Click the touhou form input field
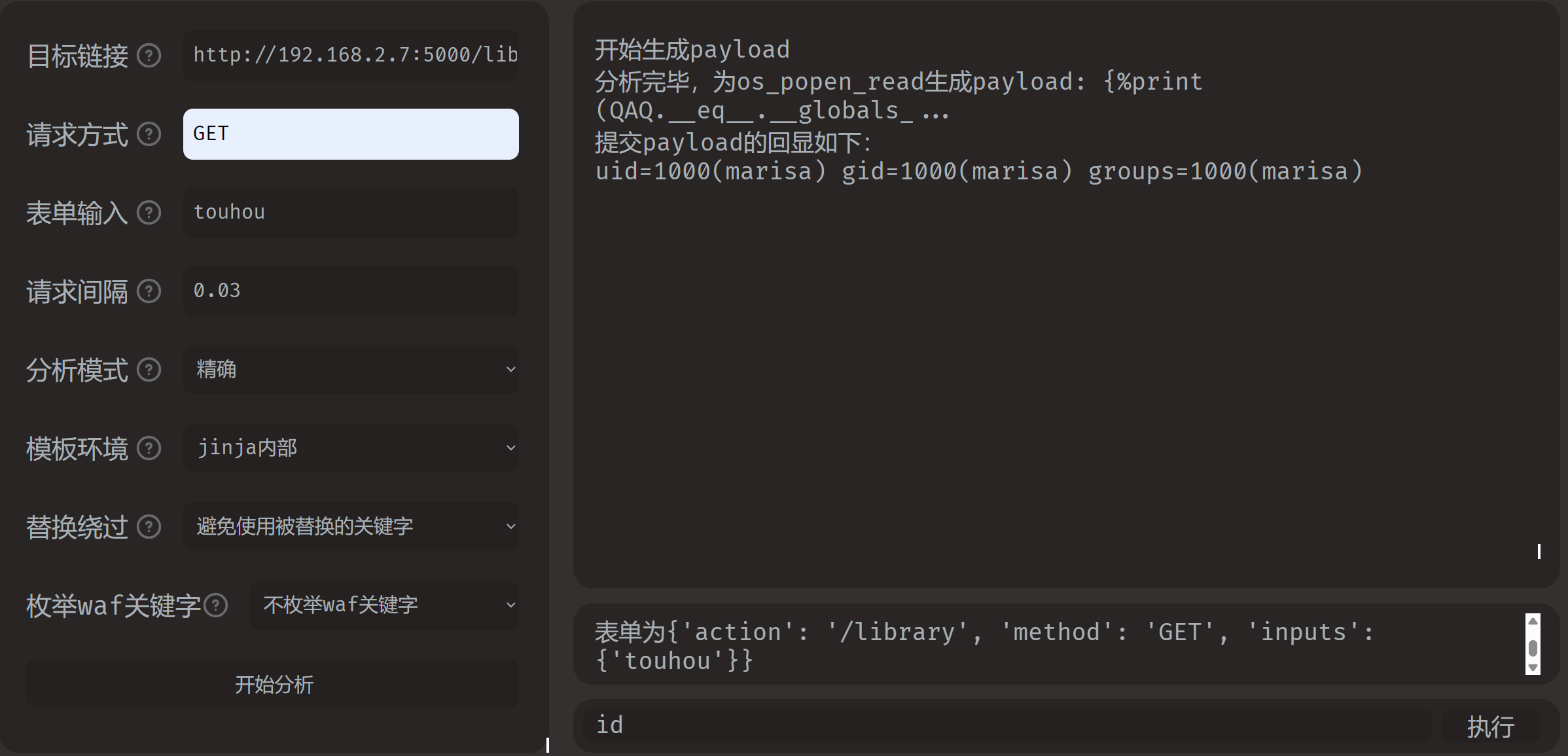This screenshot has height=756, width=1568. (x=351, y=213)
